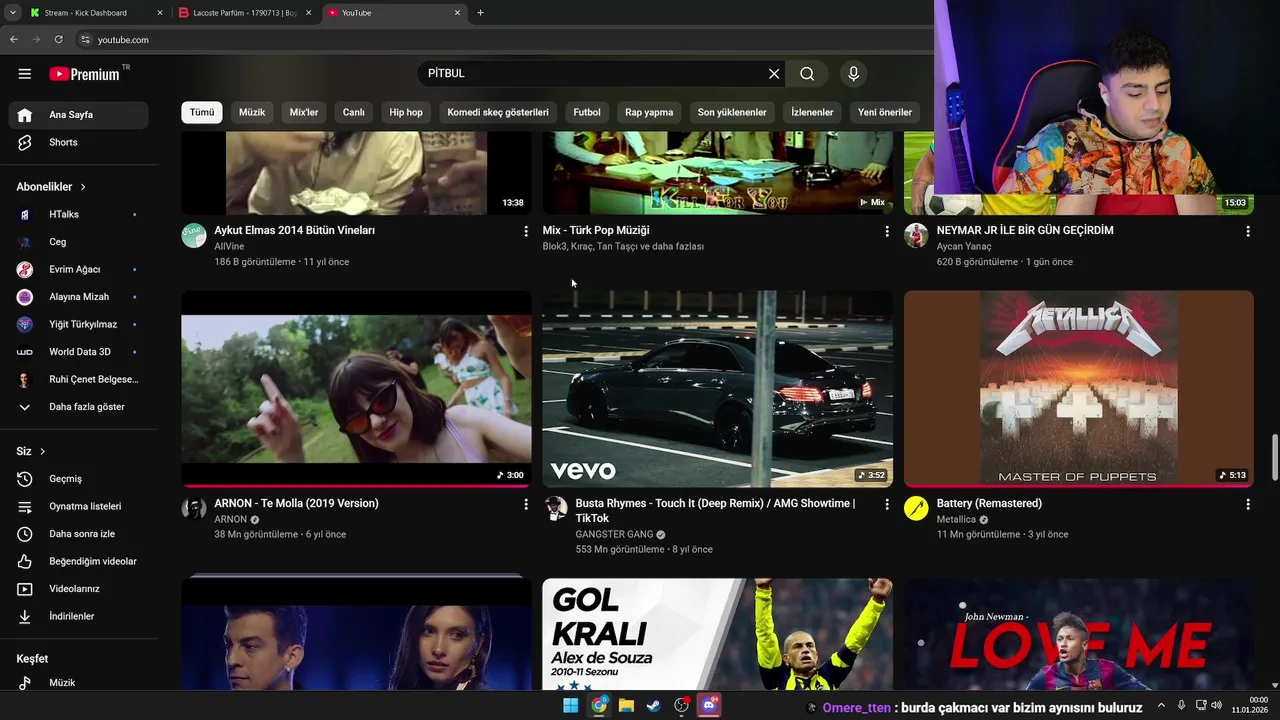
Task: Open the Love Me John Newman thumbnail
Action: coord(1079,634)
